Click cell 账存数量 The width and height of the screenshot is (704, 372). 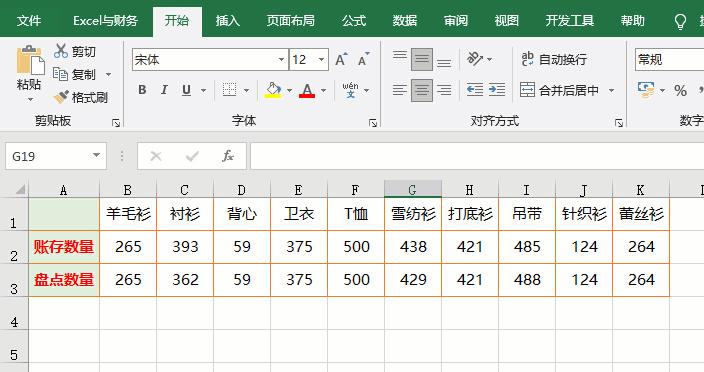(x=64, y=247)
